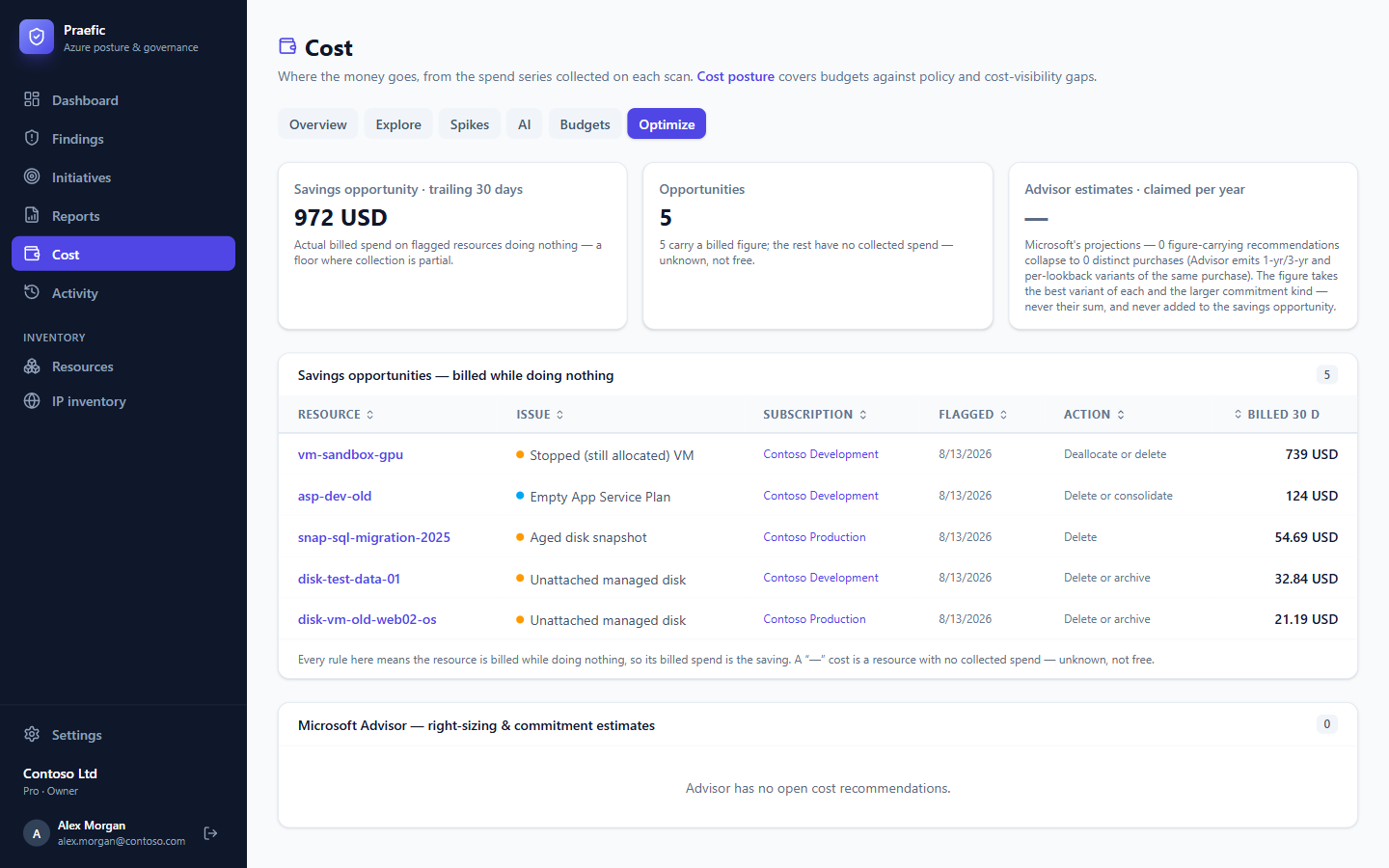Switch to the Overview tab

tap(318, 124)
